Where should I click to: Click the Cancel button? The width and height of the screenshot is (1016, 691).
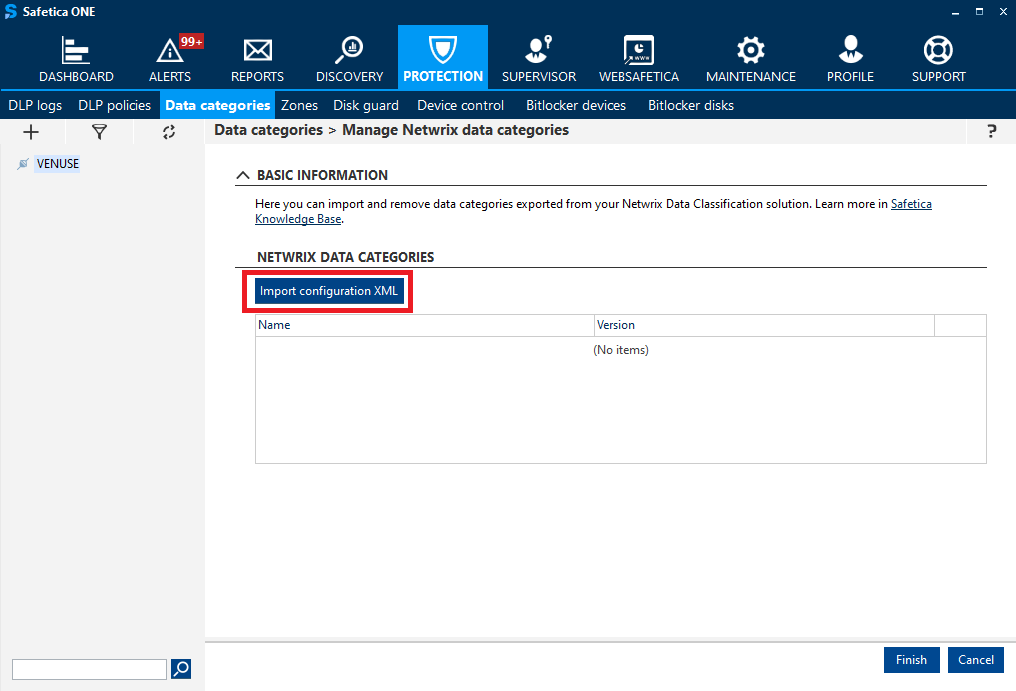point(976,660)
